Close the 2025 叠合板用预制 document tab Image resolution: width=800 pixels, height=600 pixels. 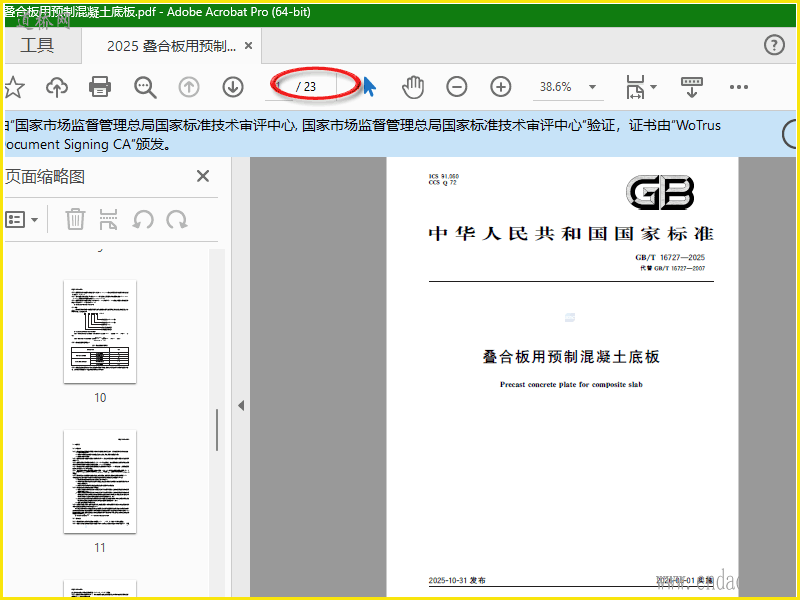[248, 46]
